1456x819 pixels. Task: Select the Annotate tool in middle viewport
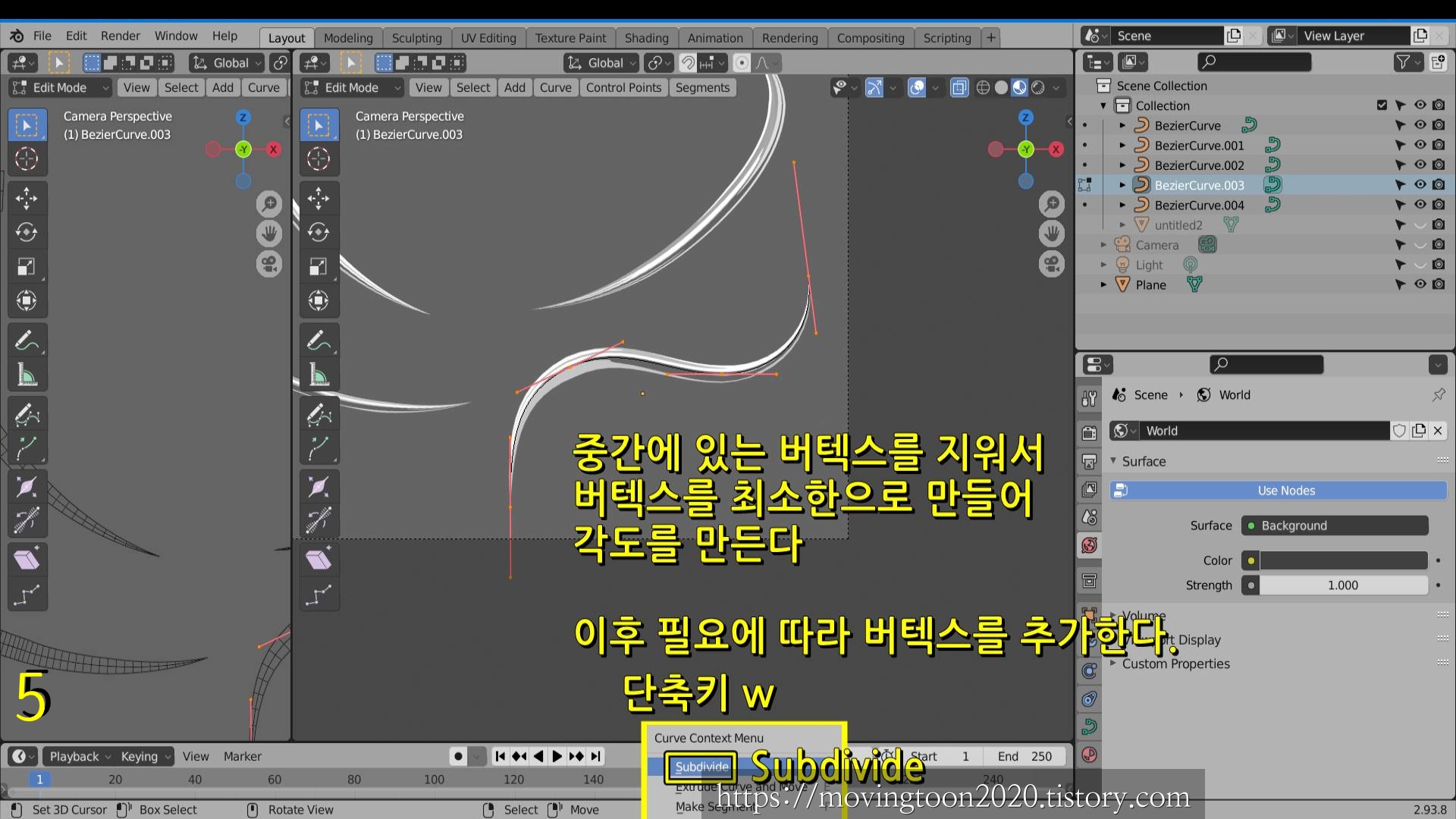click(318, 340)
